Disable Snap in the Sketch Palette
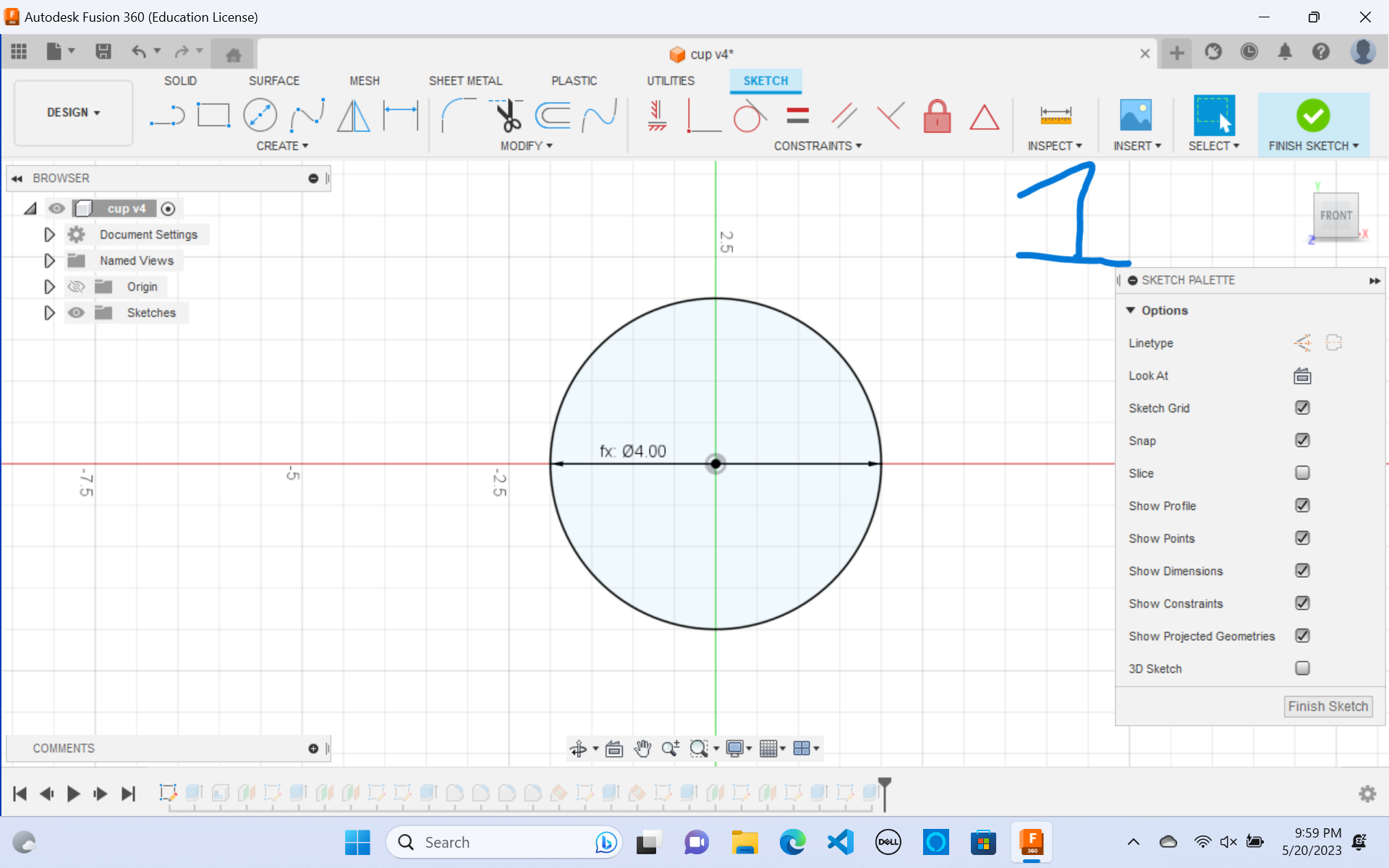This screenshot has height=868, width=1389. (x=1302, y=440)
